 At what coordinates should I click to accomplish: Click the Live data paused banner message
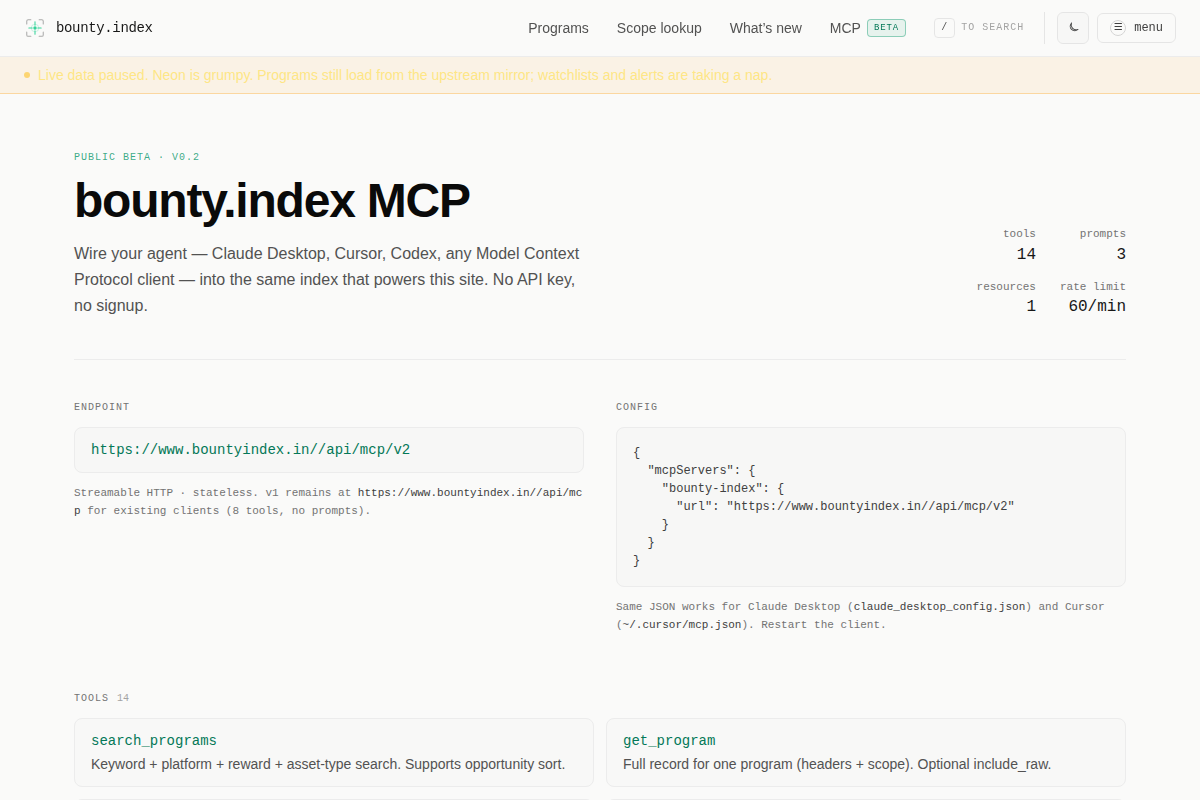(x=405, y=75)
